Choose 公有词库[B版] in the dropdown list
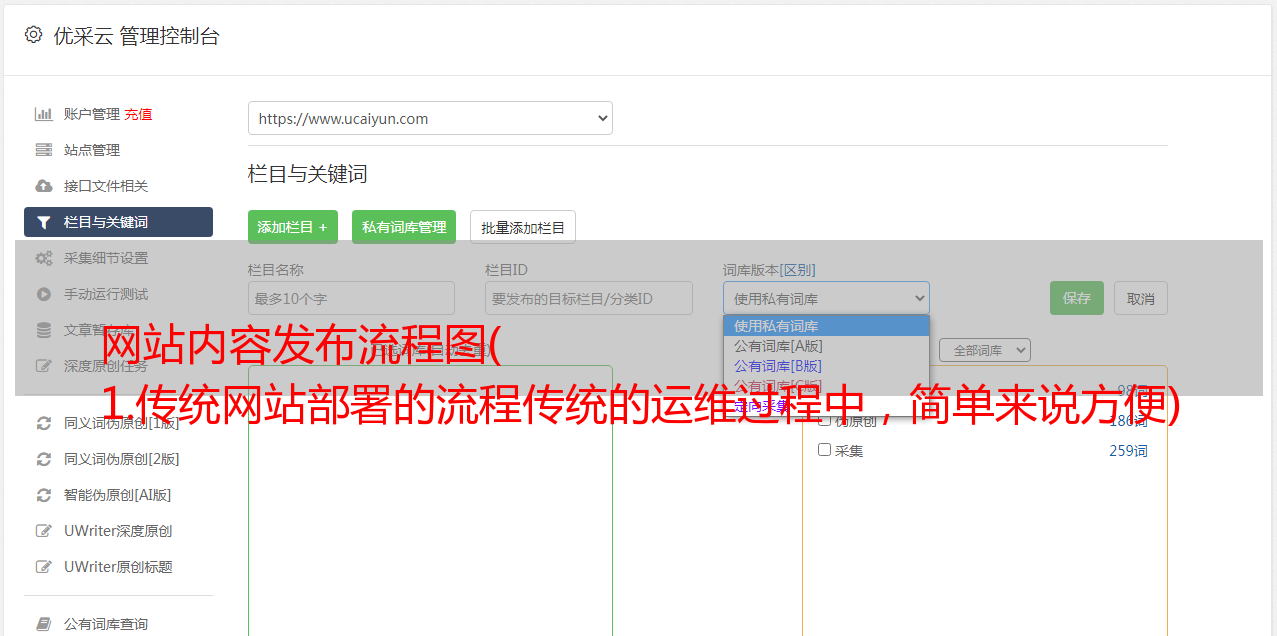 tap(826, 366)
